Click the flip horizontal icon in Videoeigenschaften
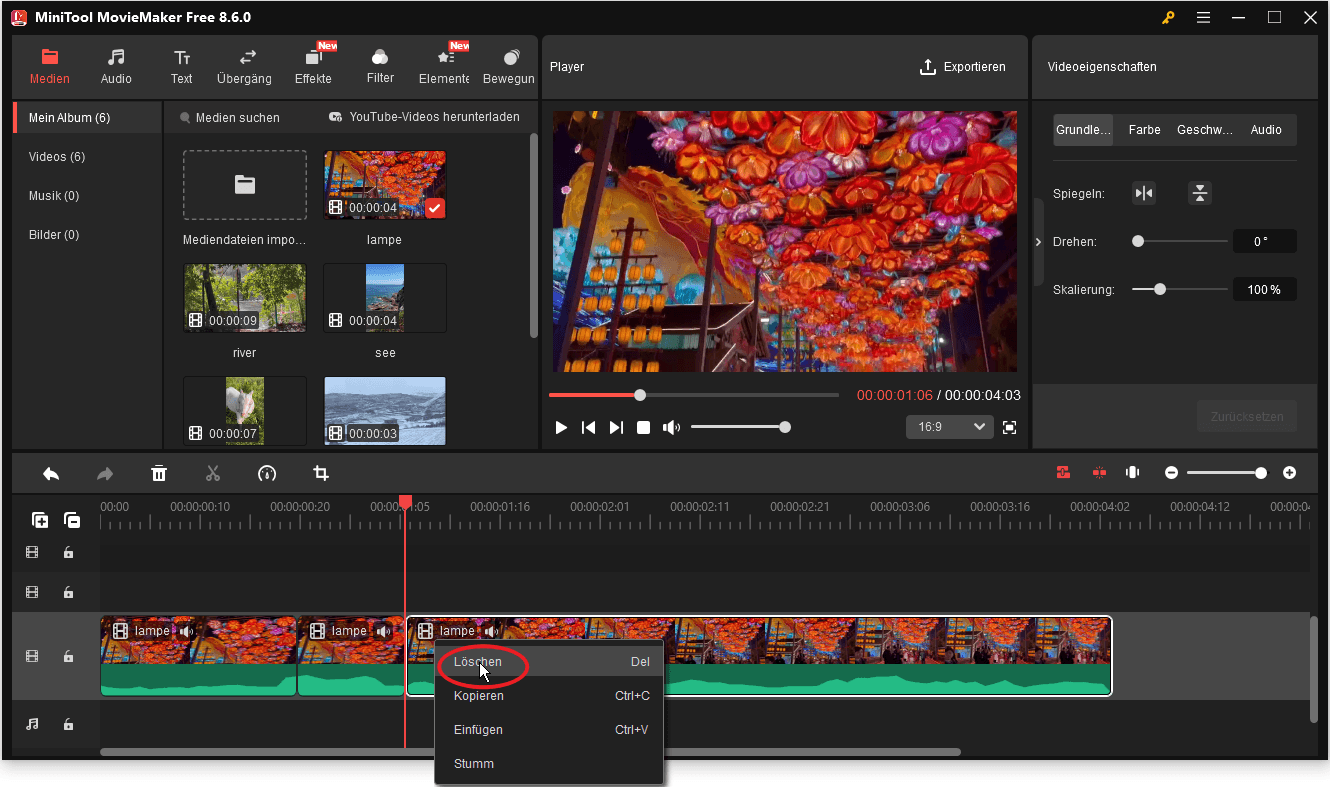Screen dimensions: 1330x787 tap(1144, 193)
